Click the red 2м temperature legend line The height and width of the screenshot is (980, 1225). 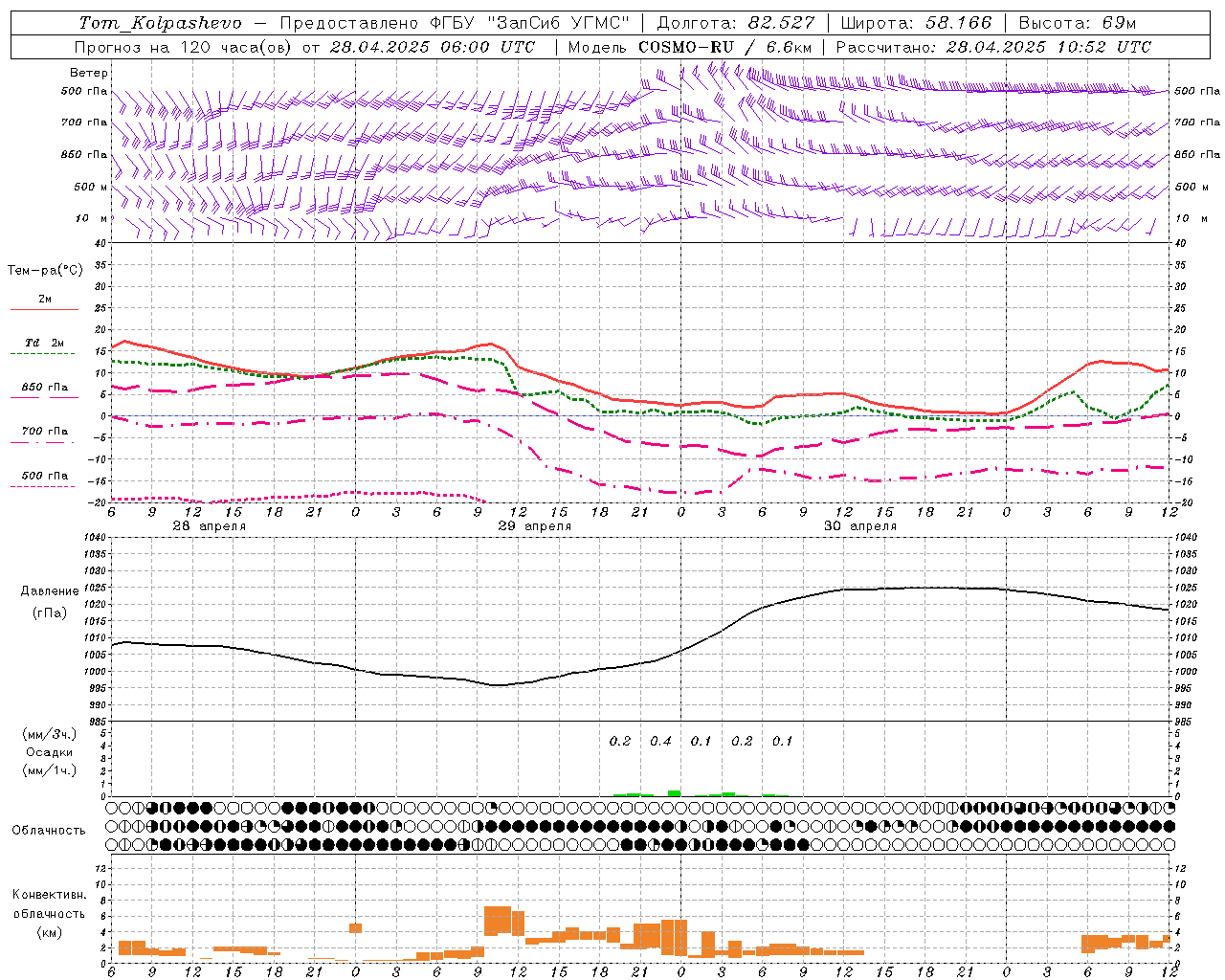point(45,309)
